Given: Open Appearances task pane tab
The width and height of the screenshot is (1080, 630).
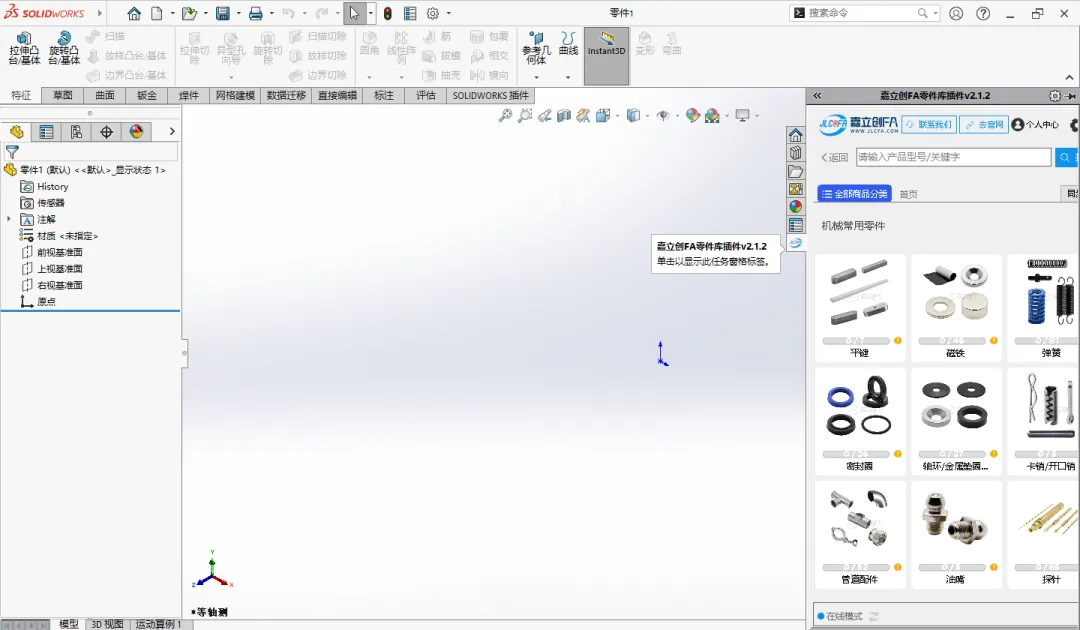Looking at the screenshot, I should (x=796, y=207).
